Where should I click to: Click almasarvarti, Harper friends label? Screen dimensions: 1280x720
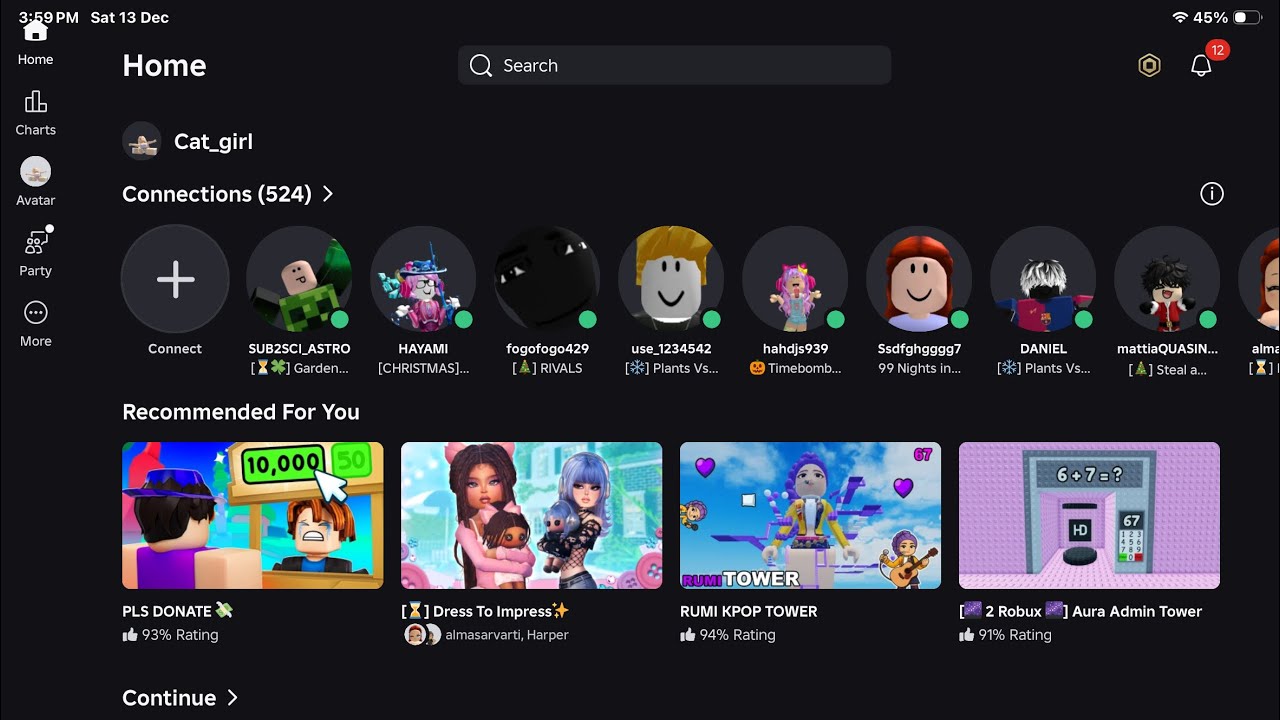pyautogui.click(x=506, y=635)
